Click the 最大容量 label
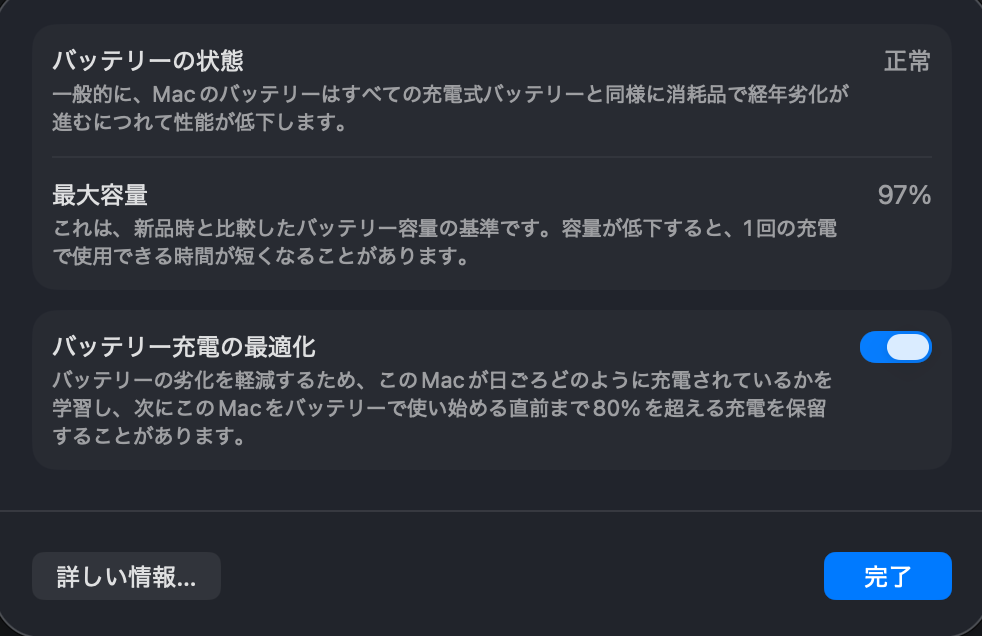Screen dimensions: 982x636 (x=100, y=195)
